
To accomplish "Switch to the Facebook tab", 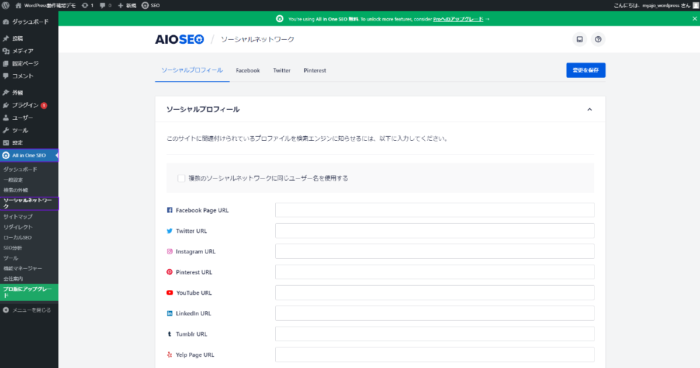I will (x=248, y=71).
